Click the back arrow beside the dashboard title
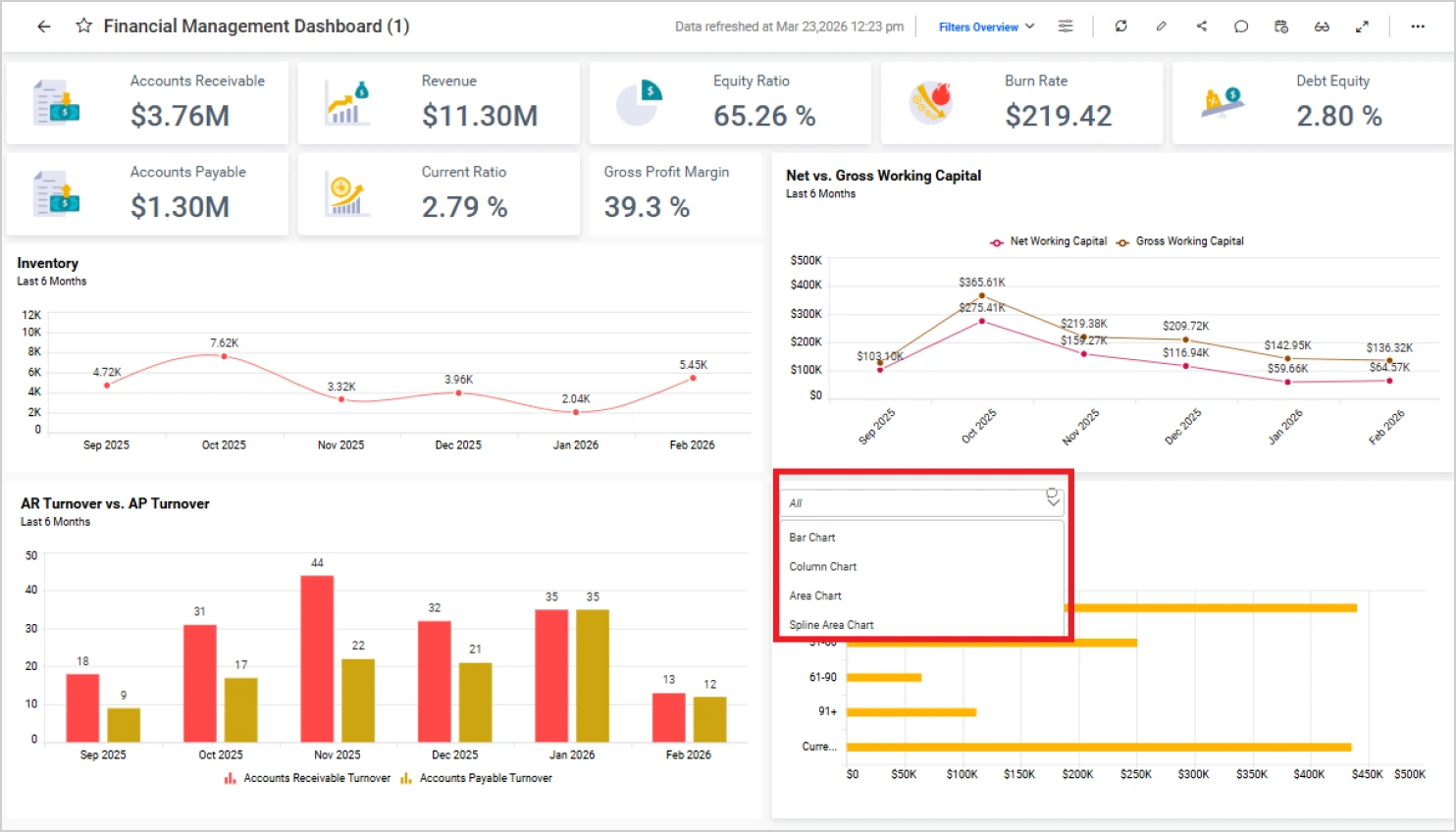 pos(44,26)
